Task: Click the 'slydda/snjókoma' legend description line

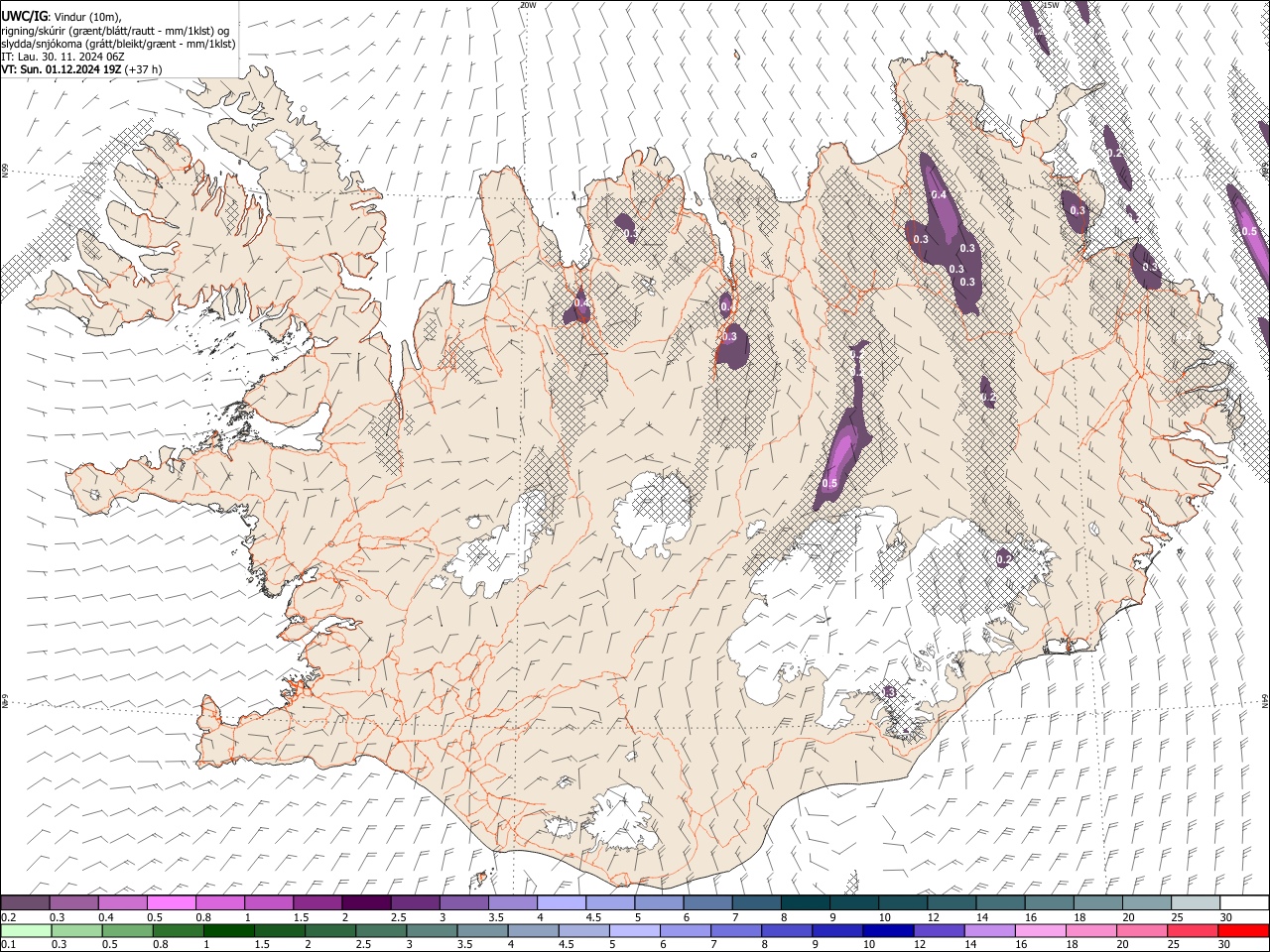Action: 118,44
